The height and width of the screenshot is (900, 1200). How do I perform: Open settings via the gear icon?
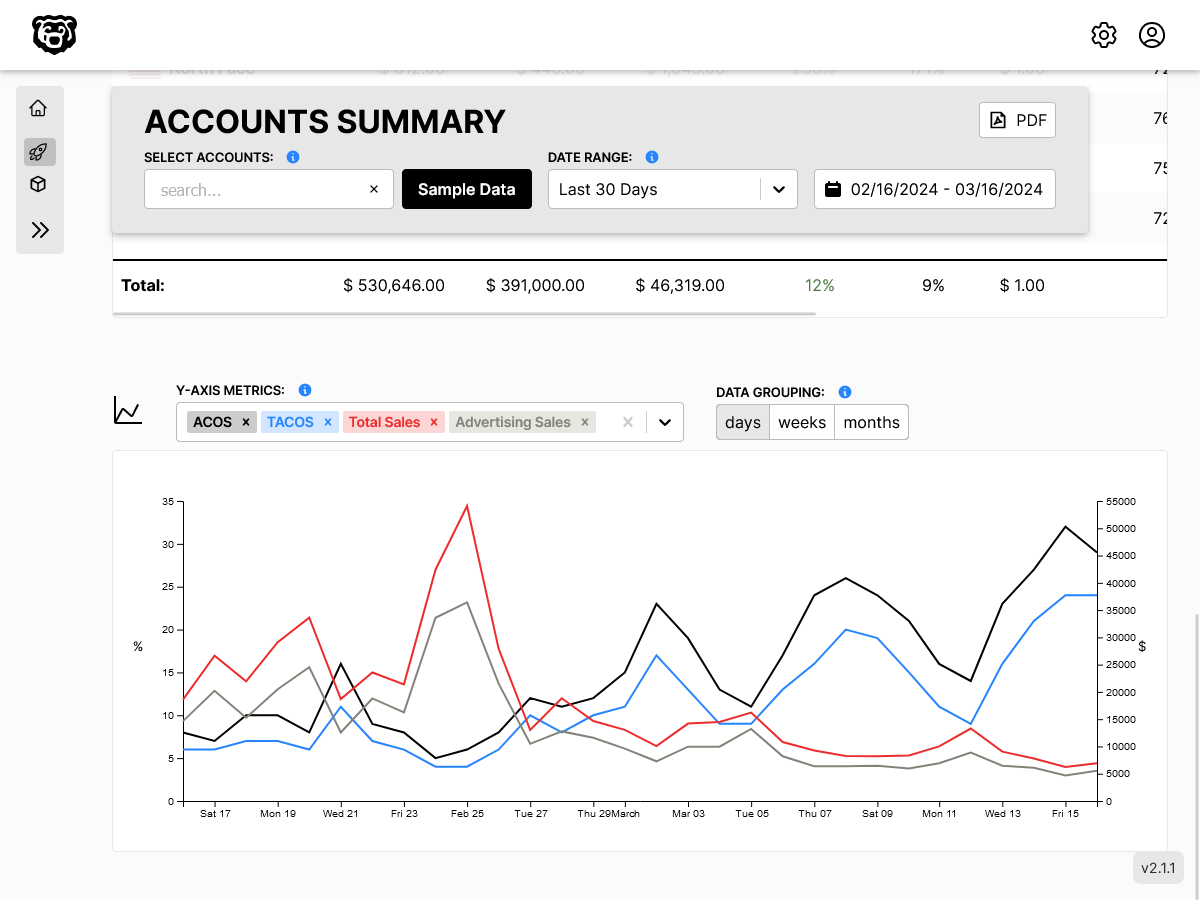click(1103, 35)
